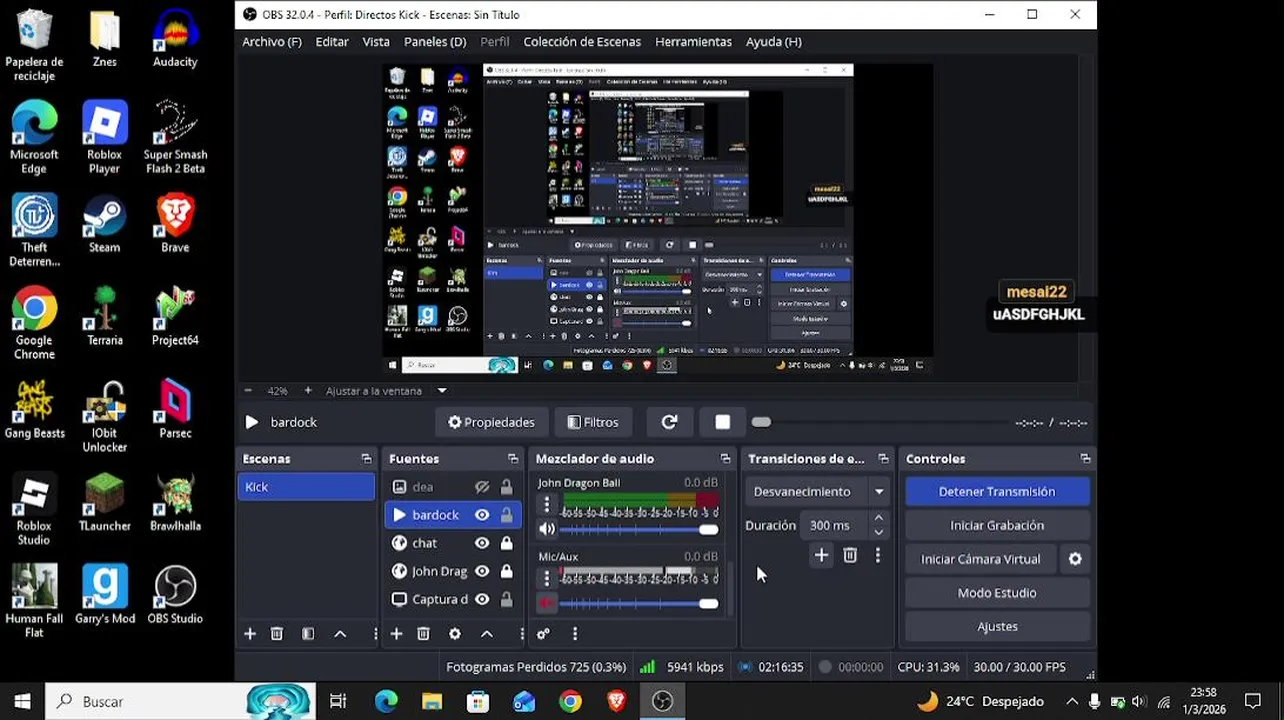Restart media playback for bardock source
The image size is (1284, 720).
pos(669,422)
